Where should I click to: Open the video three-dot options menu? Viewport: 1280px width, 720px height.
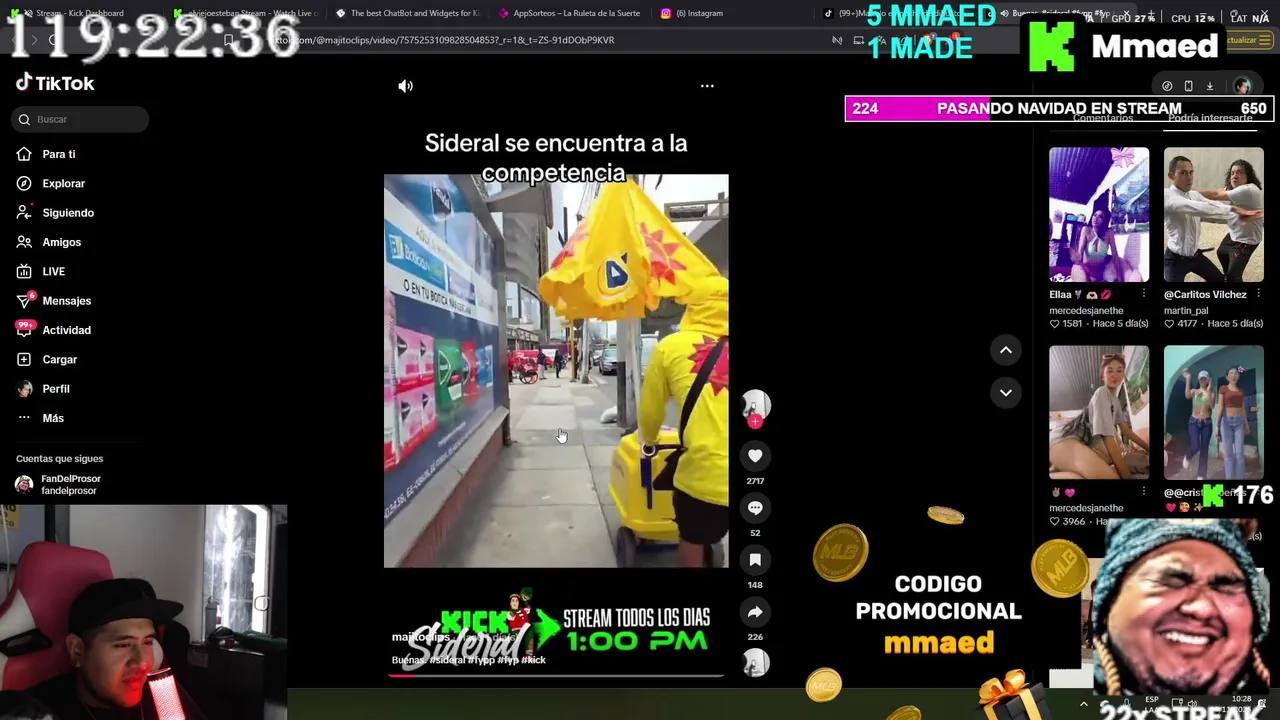click(707, 86)
